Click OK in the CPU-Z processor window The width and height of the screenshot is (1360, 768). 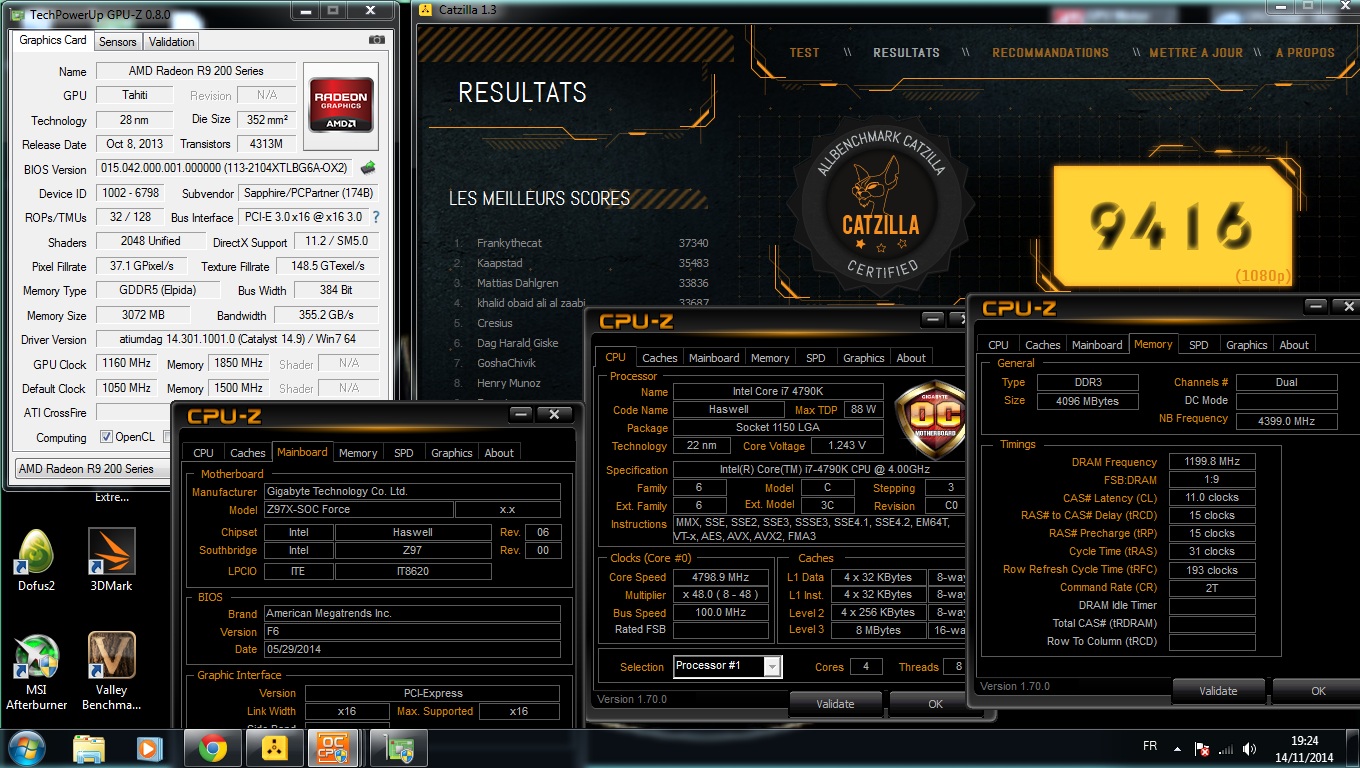click(x=927, y=704)
